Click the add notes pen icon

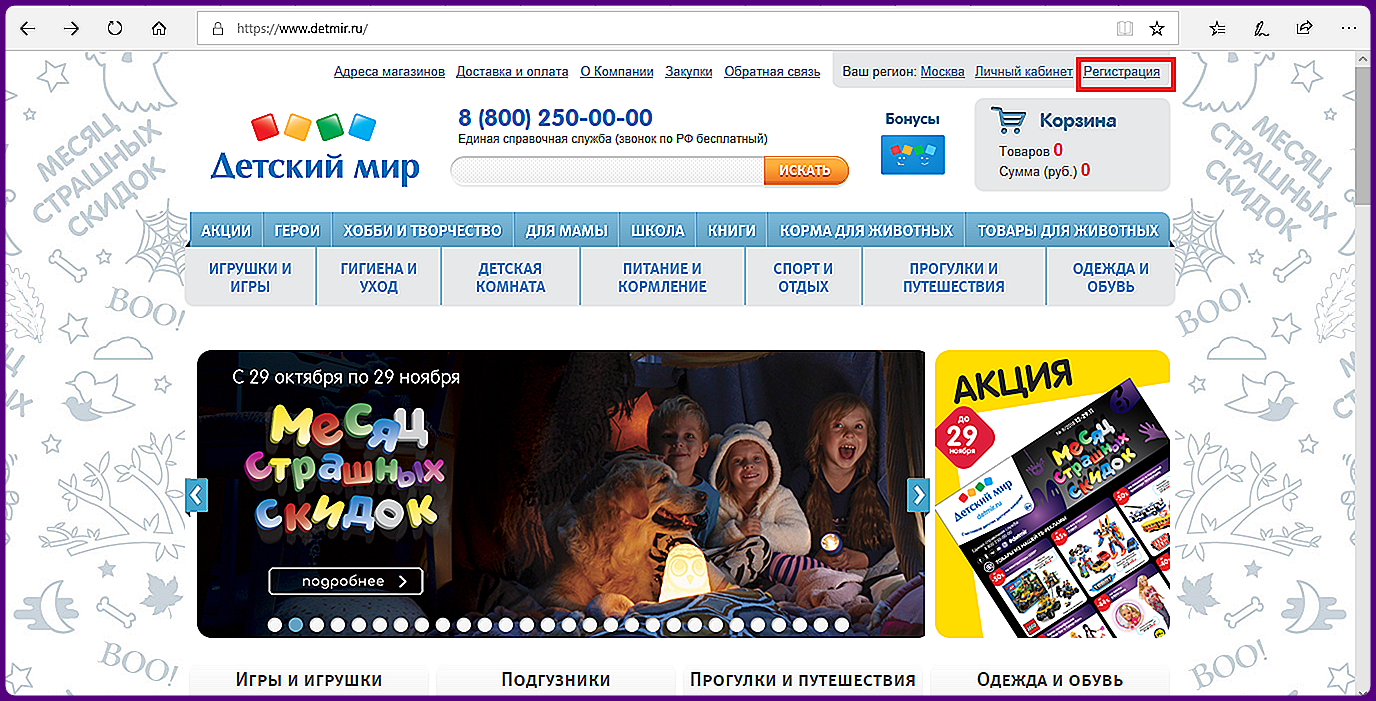pyautogui.click(x=1262, y=28)
